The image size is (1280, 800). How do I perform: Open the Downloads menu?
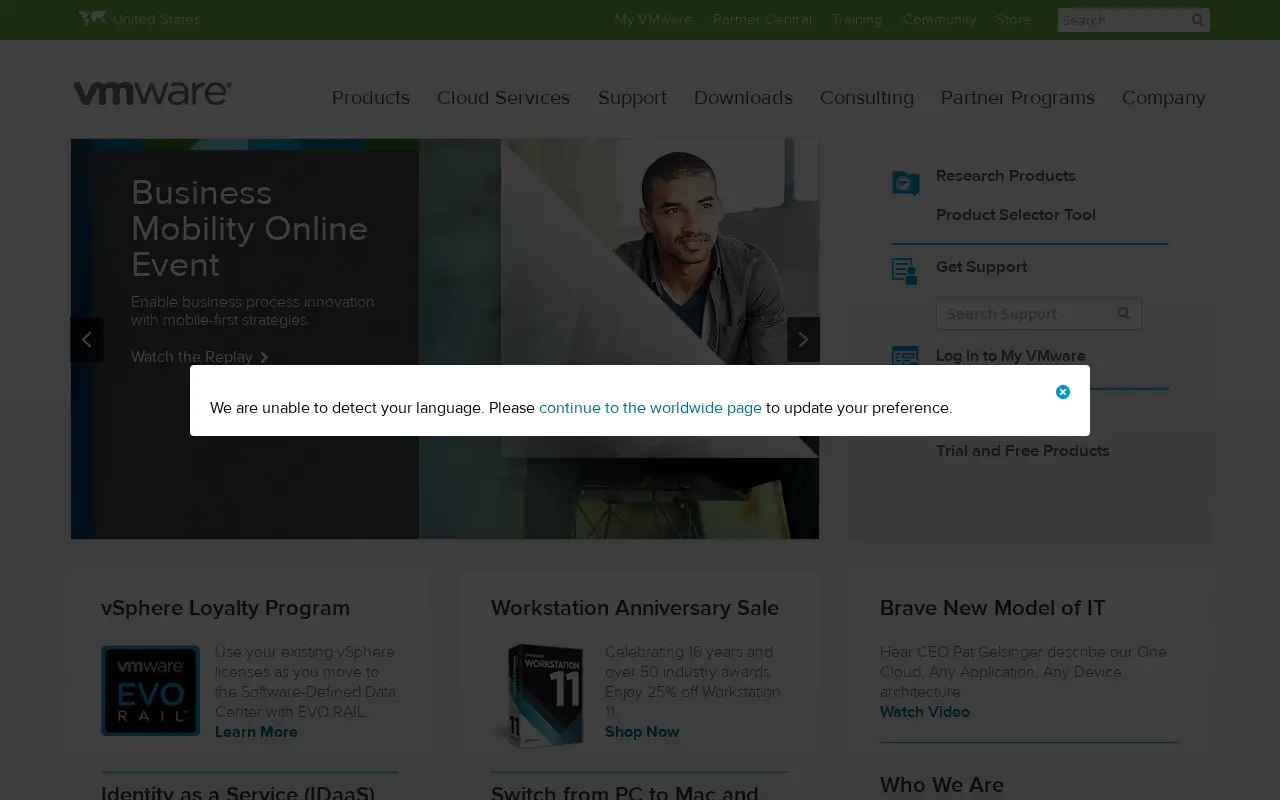[x=743, y=97]
